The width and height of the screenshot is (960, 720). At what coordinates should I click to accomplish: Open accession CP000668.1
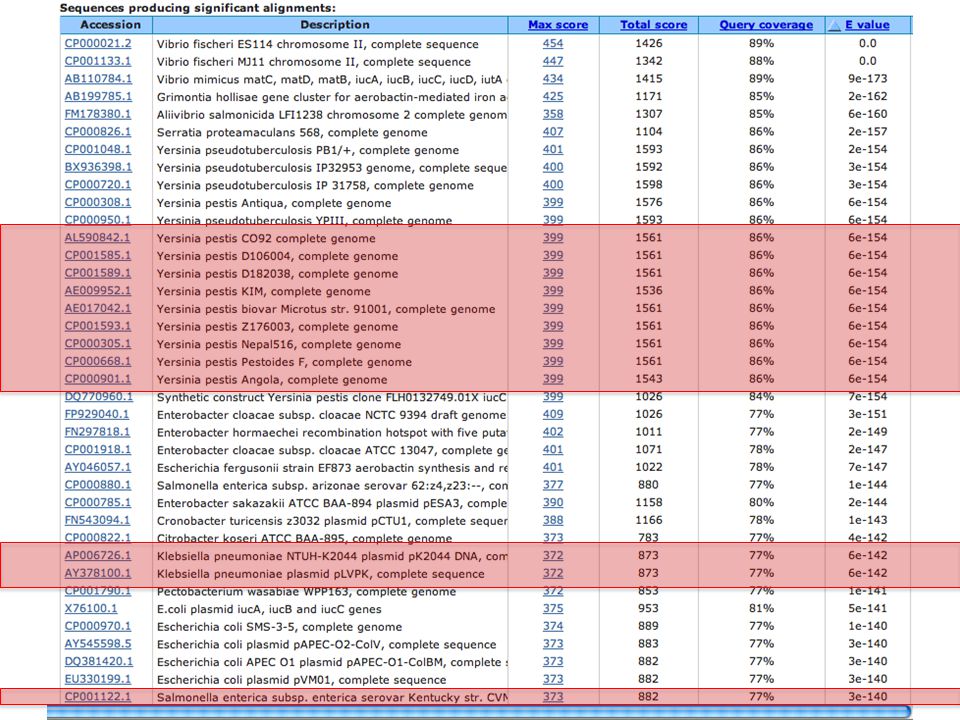[98, 362]
